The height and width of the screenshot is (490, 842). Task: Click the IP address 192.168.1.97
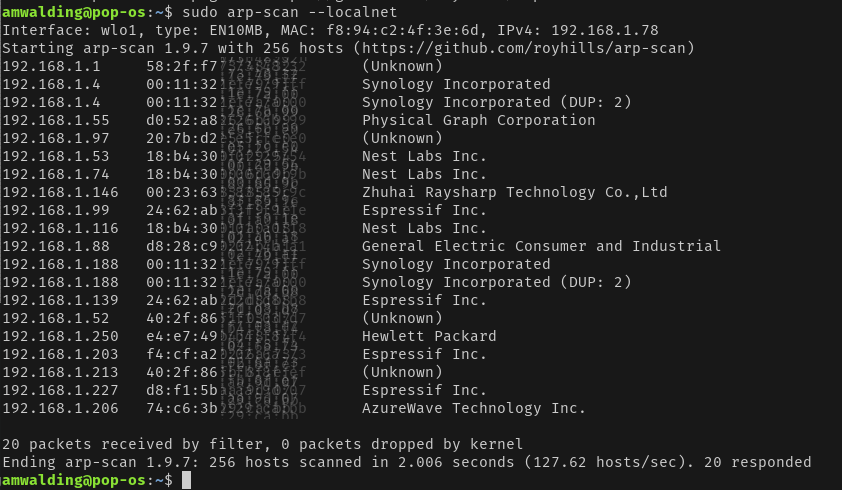[55, 138]
